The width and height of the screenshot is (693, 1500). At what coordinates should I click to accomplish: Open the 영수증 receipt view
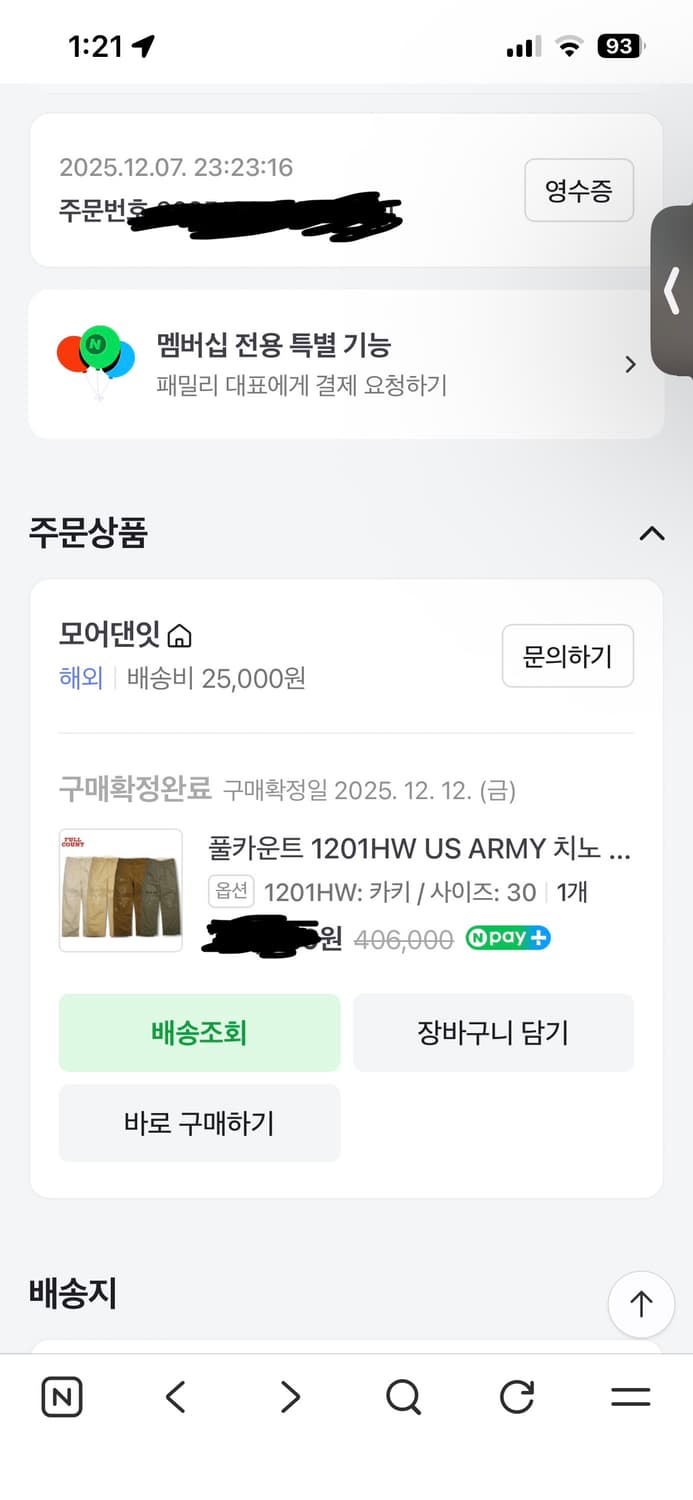point(579,191)
